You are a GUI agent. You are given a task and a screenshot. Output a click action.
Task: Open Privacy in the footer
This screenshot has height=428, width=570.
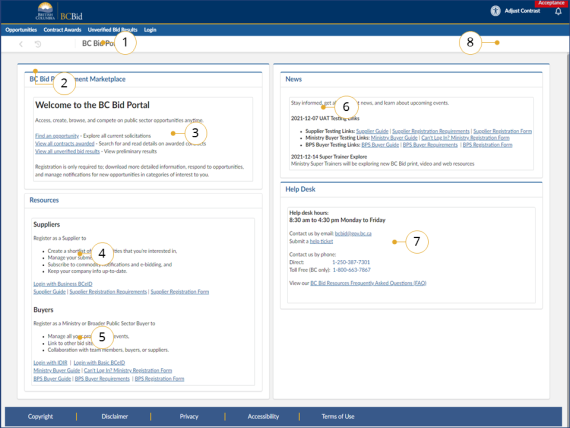tap(189, 416)
